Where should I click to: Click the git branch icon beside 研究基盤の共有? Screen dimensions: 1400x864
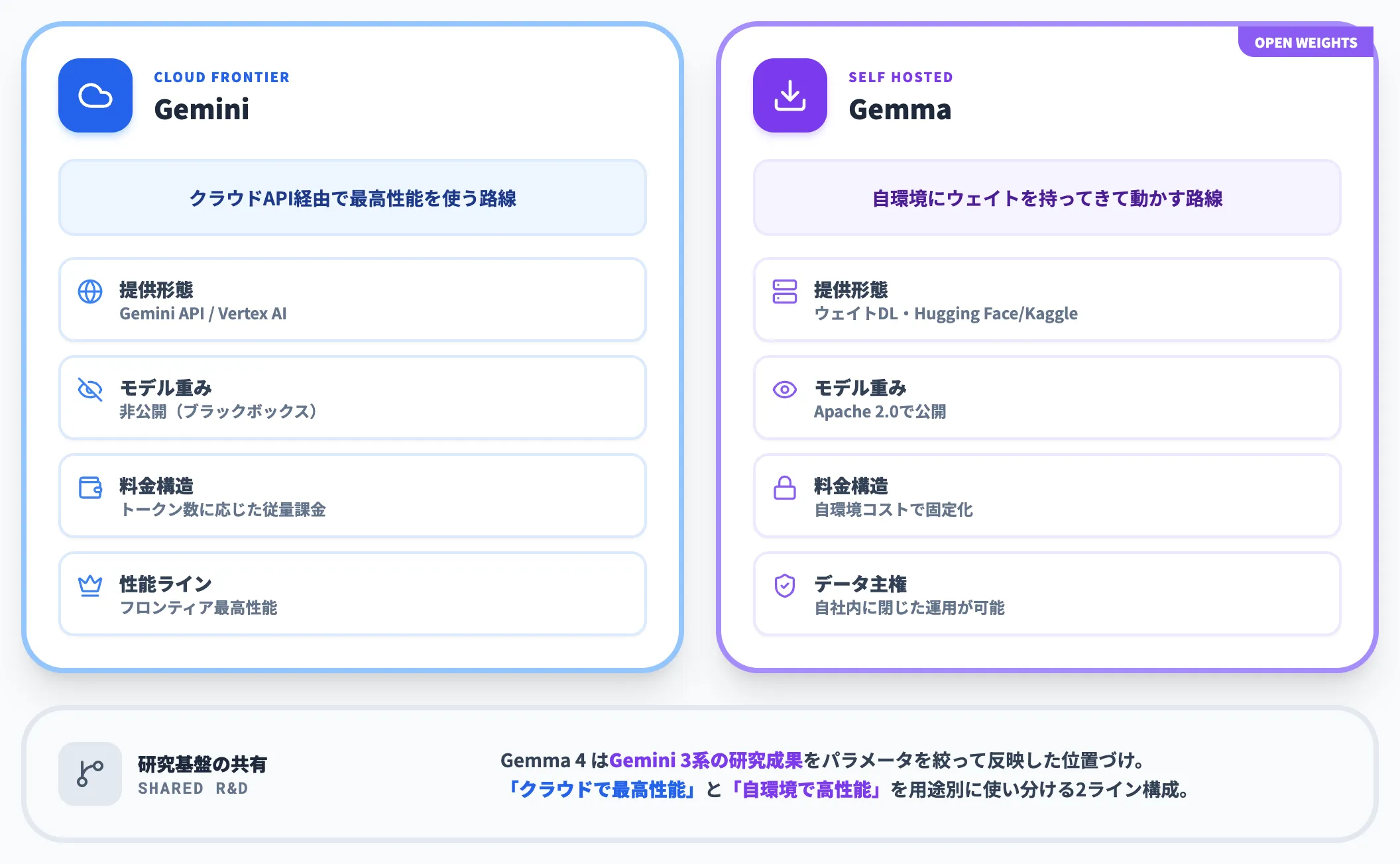point(90,774)
